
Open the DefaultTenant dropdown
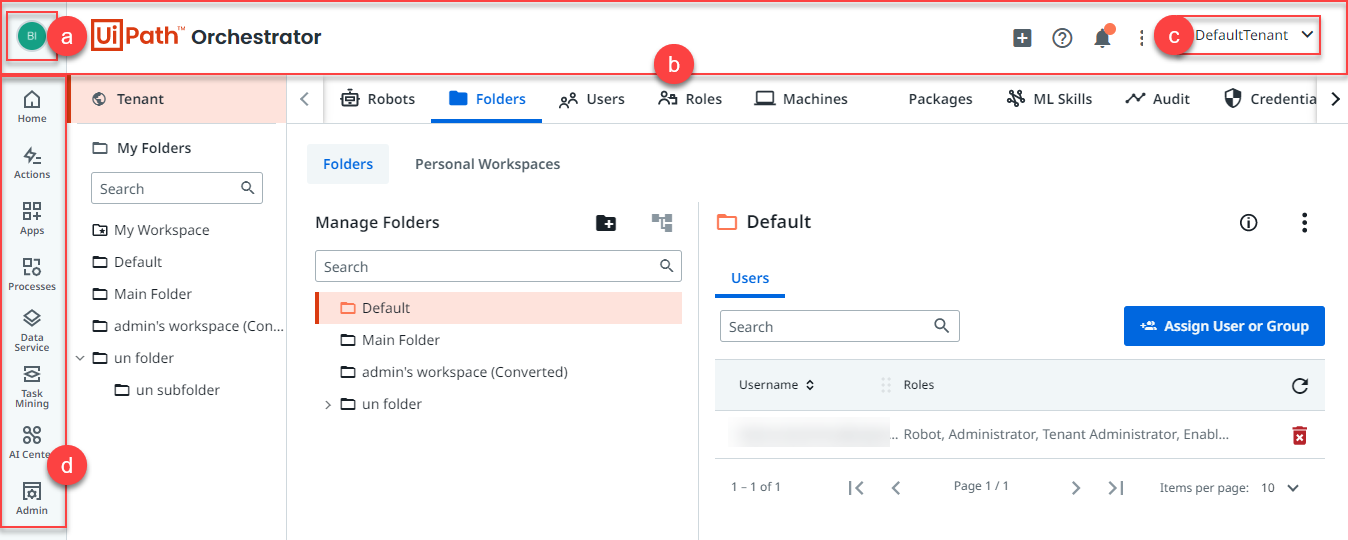pos(1254,35)
